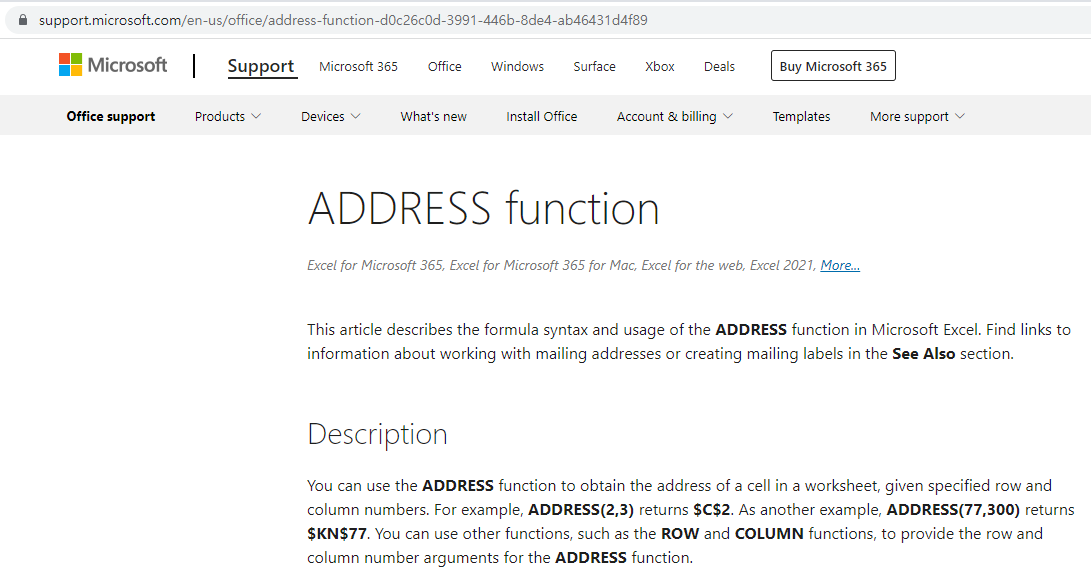Viewport: 1091px width, 581px height.
Task: Expand the Account & billing dropdown
Action: click(x=674, y=116)
